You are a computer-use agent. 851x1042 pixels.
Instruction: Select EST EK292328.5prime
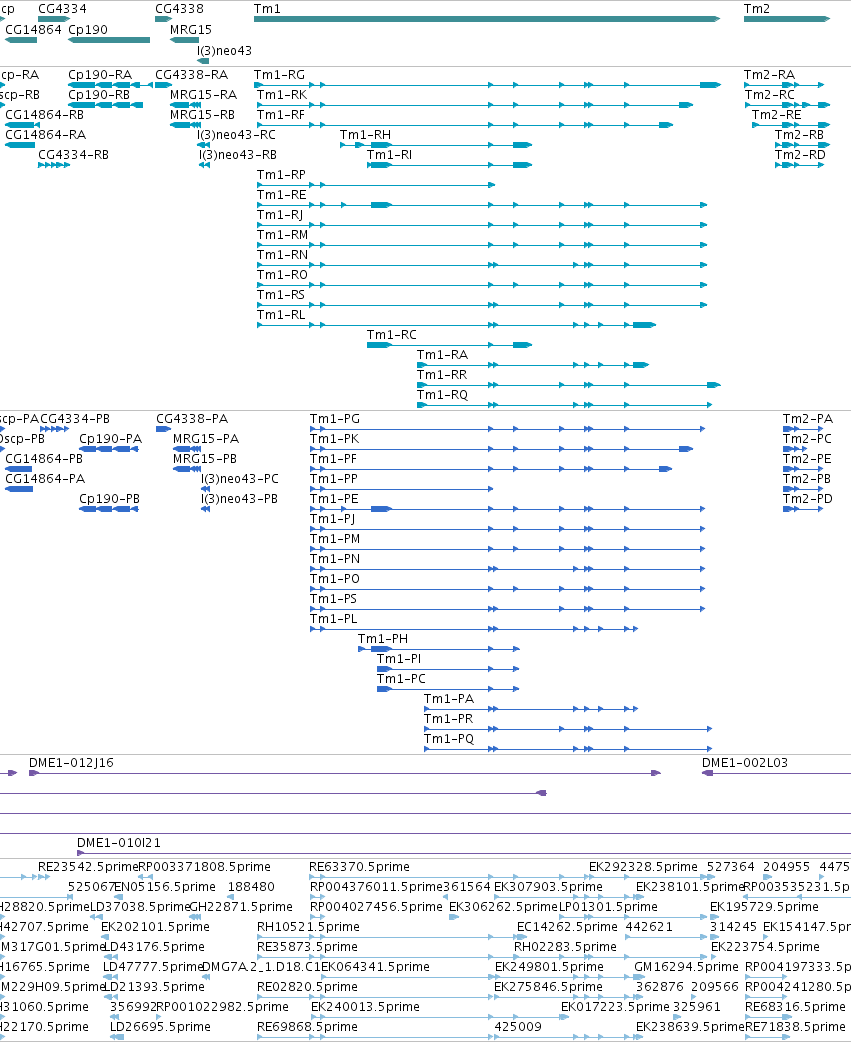tap(643, 867)
